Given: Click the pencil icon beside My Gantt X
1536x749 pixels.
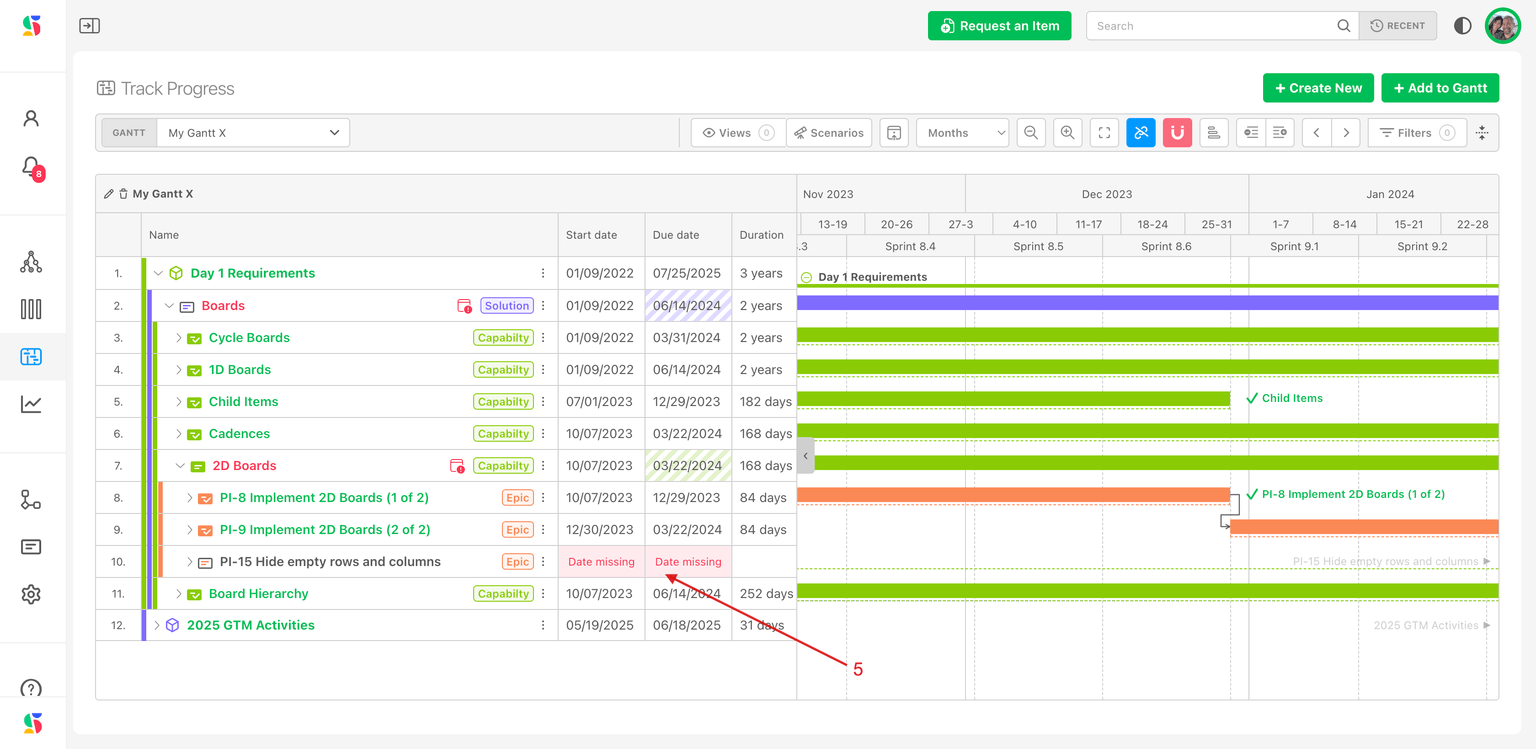Looking at the screenshot, I should [109, 194].
